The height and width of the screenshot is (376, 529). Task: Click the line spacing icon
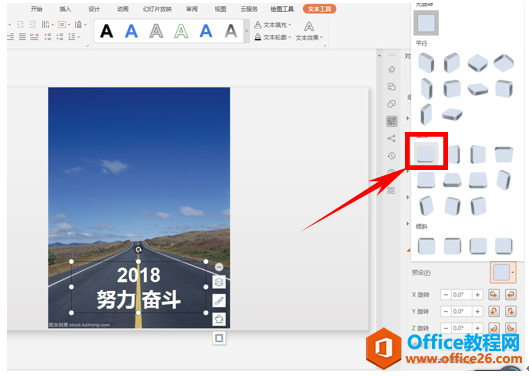coord(73,36)
